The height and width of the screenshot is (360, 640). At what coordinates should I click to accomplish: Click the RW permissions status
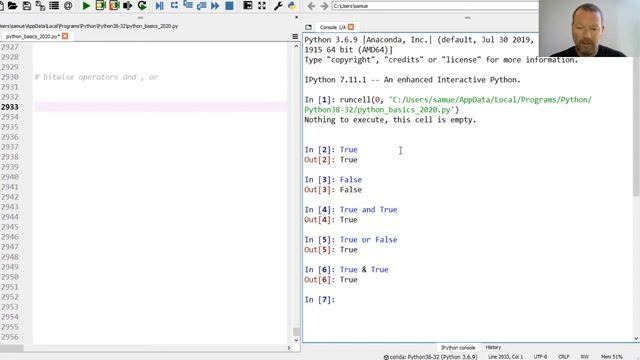tap(584, 357)
